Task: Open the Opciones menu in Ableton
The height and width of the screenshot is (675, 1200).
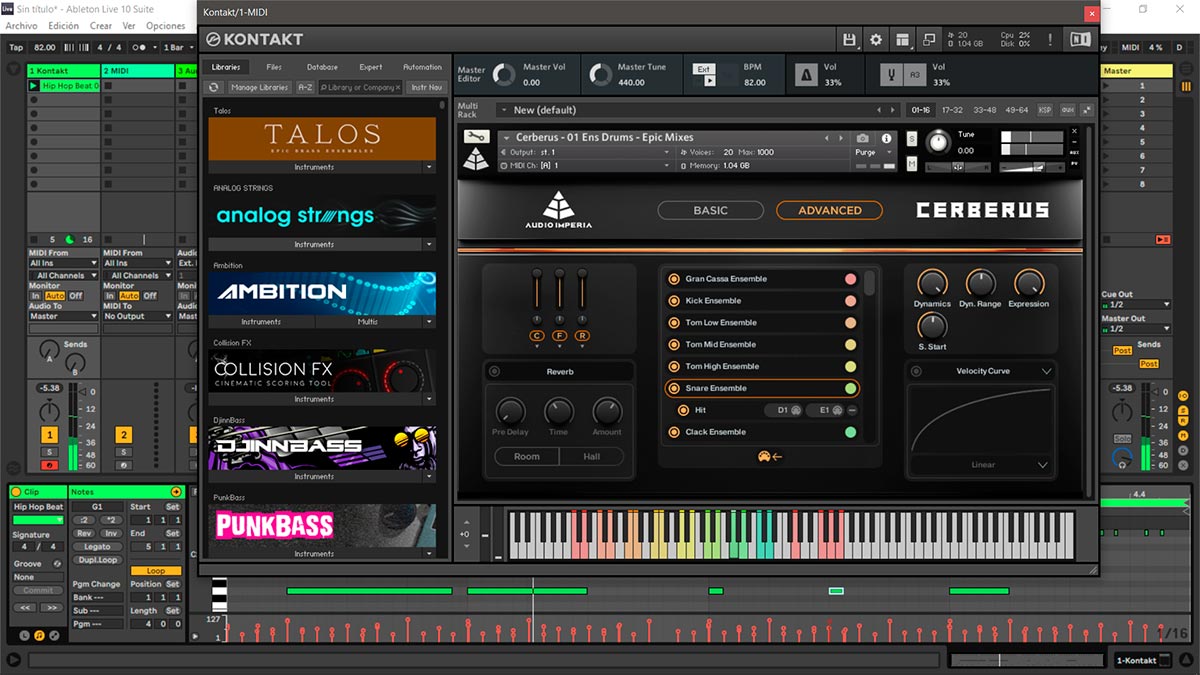Action: 166,26
